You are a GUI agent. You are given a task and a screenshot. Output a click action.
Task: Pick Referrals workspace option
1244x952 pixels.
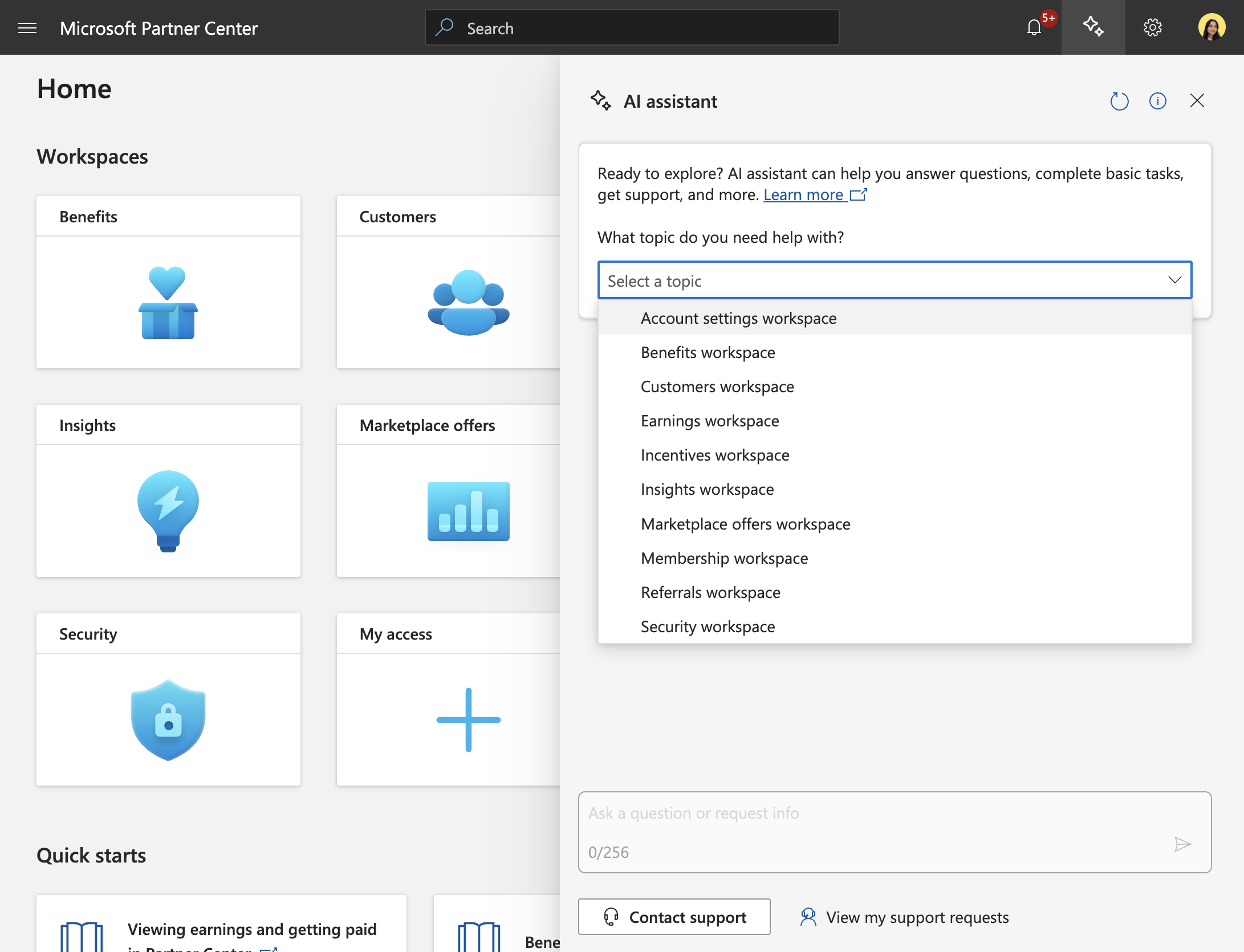[x=895, y=592]
